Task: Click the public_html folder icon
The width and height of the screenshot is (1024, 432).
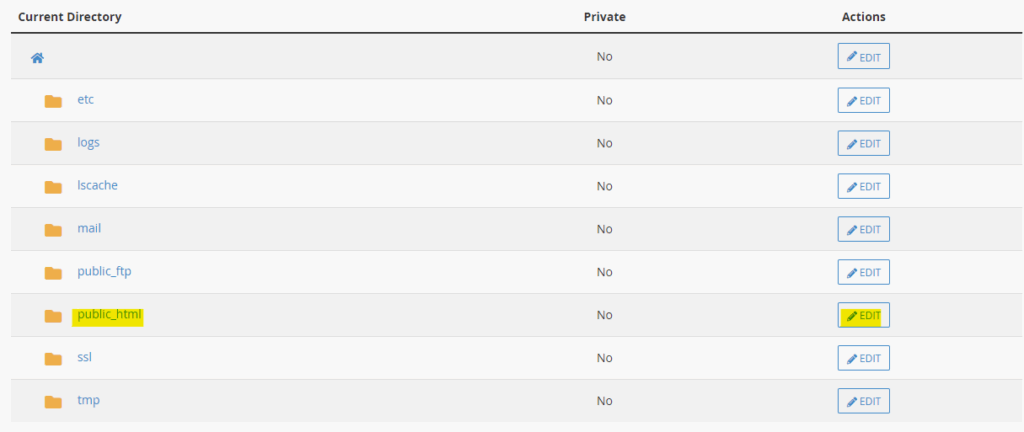Action: click(54, 316)
